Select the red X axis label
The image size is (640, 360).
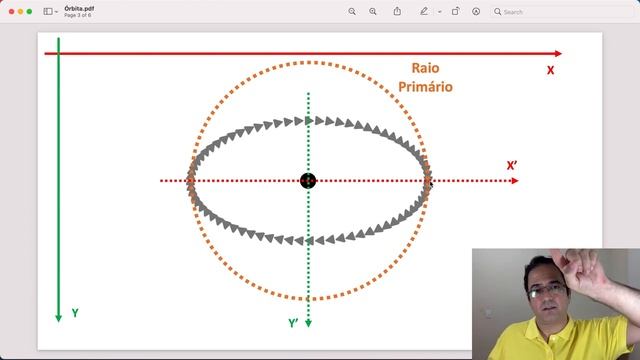pyautogui.click(x=551, y=70)
